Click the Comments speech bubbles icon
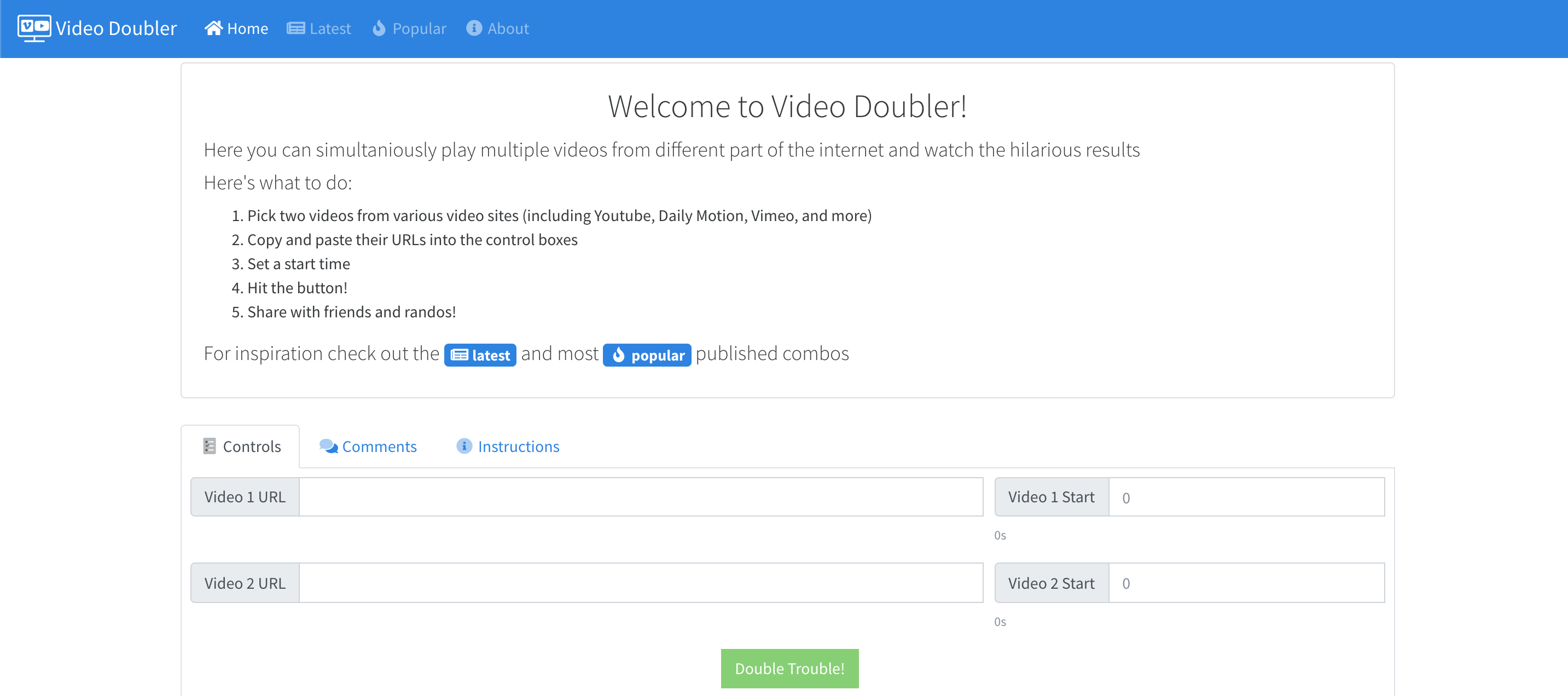This screenshot has width=1568, height=696. tap(328, 446)
